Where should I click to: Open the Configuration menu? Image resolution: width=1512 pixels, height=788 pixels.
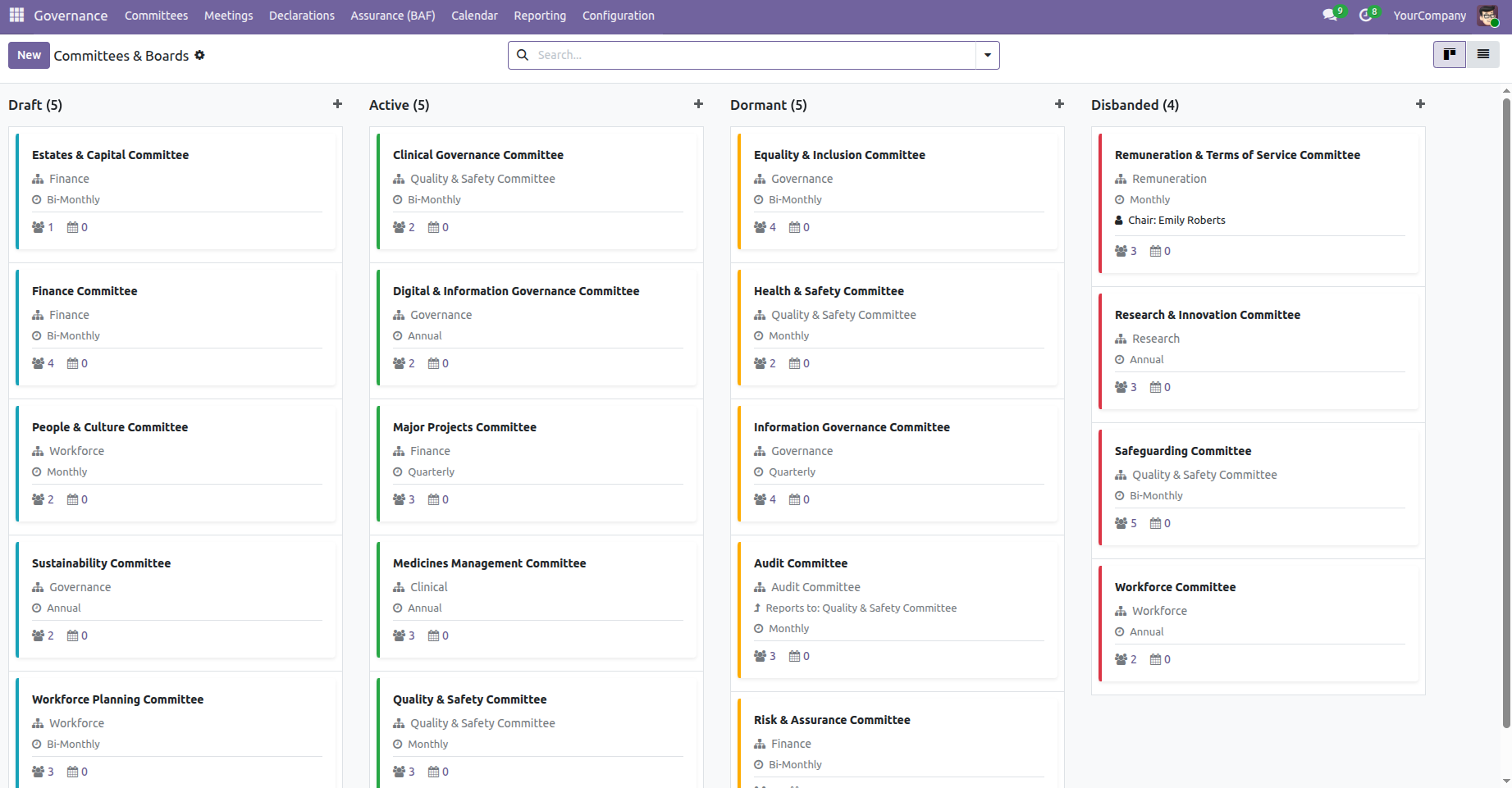(619, 16)
